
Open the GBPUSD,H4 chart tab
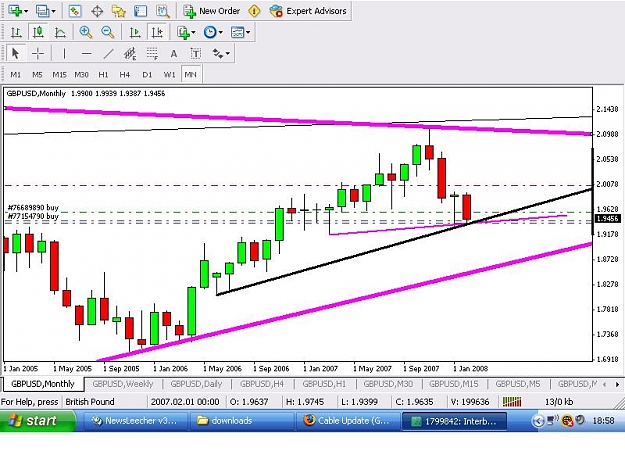tap(262, 384)
